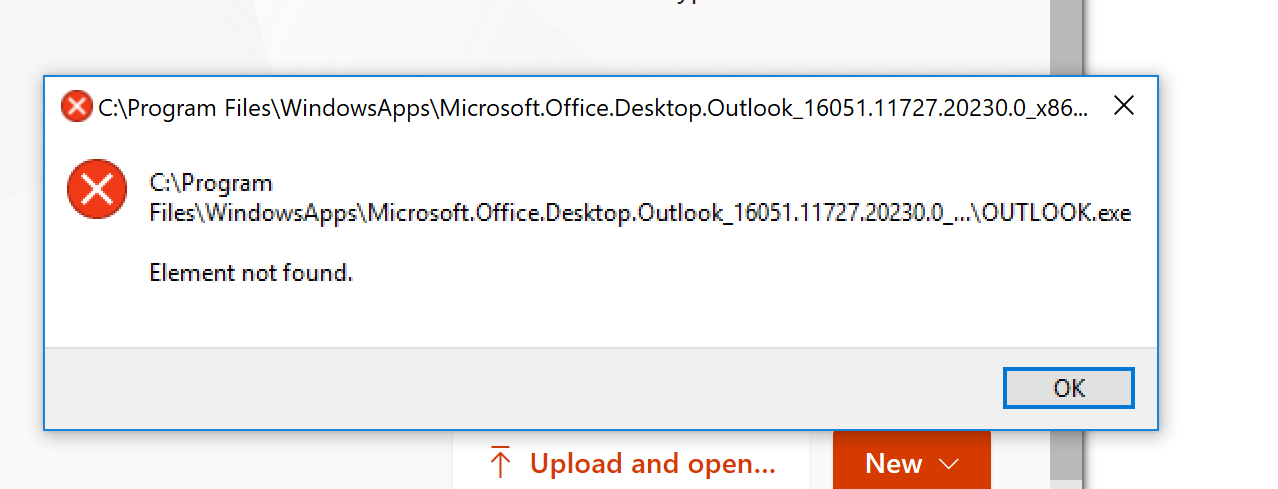Image resolution: width=1278 pixels, height=489 pixels.
Task: Click the orange New button label
Action: pyautogui.click(x=894, y=464)
